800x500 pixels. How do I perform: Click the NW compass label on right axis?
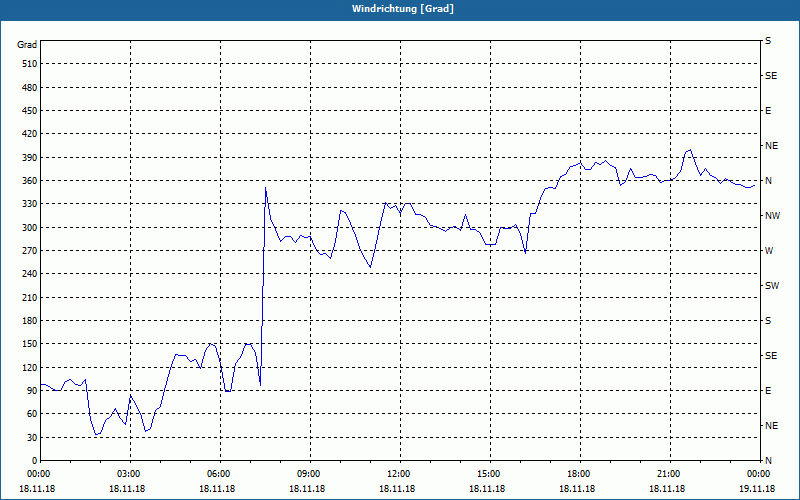[x=772, y=216]
